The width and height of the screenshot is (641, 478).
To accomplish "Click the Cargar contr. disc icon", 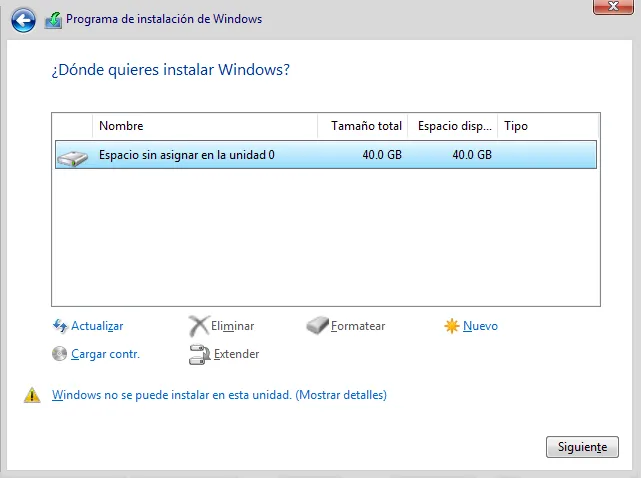I will (59, 354).
